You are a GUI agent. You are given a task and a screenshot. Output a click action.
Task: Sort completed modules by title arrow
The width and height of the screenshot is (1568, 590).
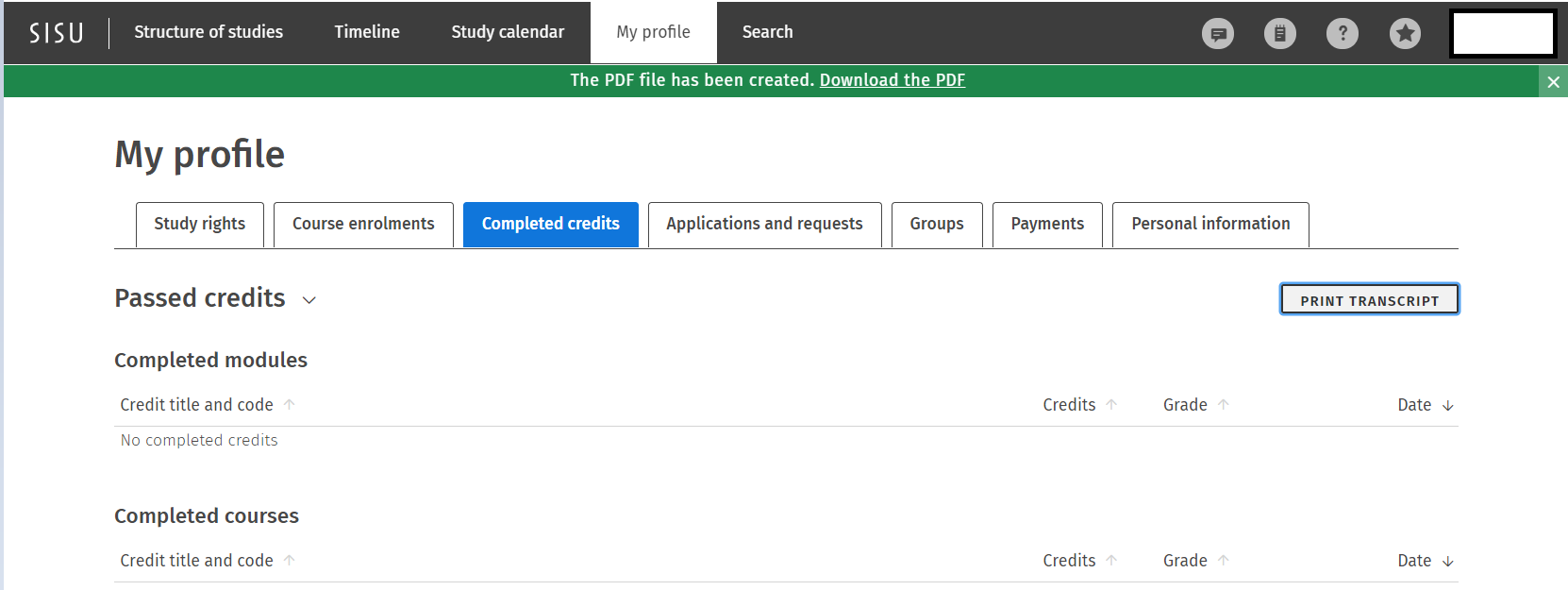[x=290, y=405]
